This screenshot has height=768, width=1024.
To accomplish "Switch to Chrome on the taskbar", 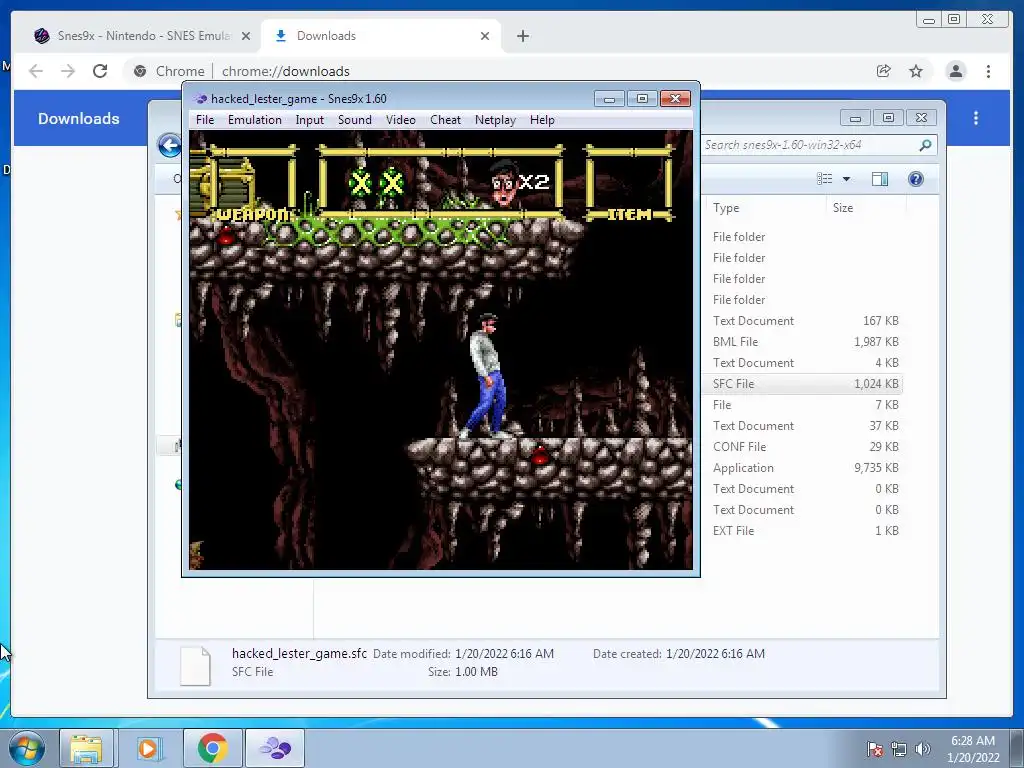I will tap(212, 748).
